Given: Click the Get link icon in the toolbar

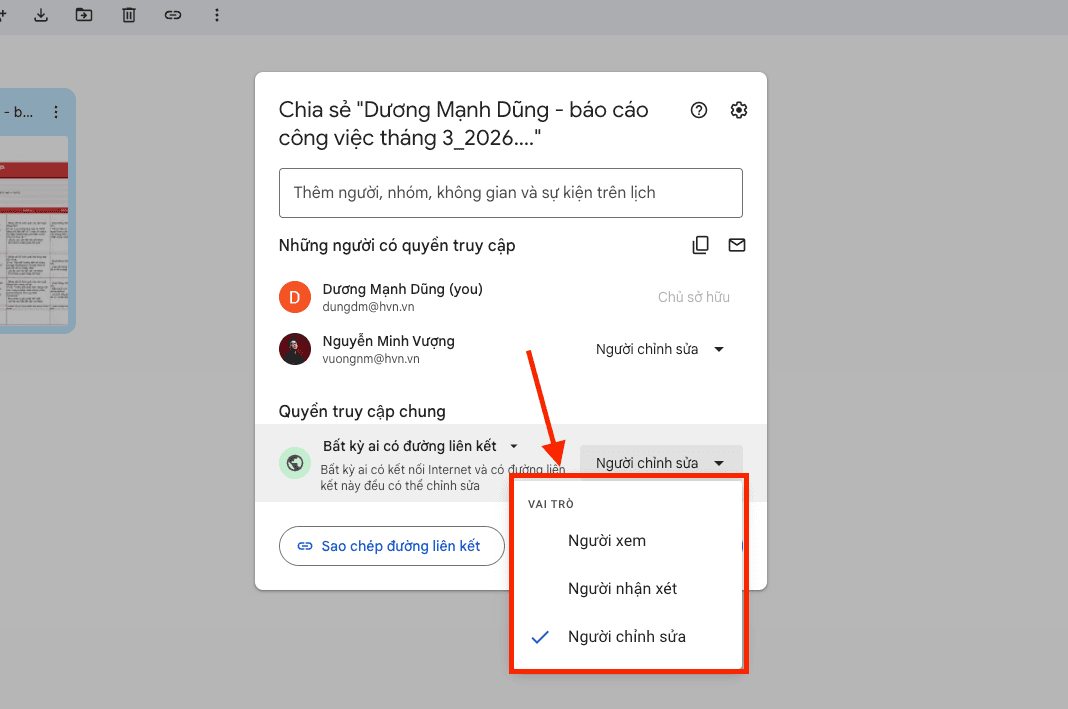Looking at the screenshot, I should tap(172, 15).
